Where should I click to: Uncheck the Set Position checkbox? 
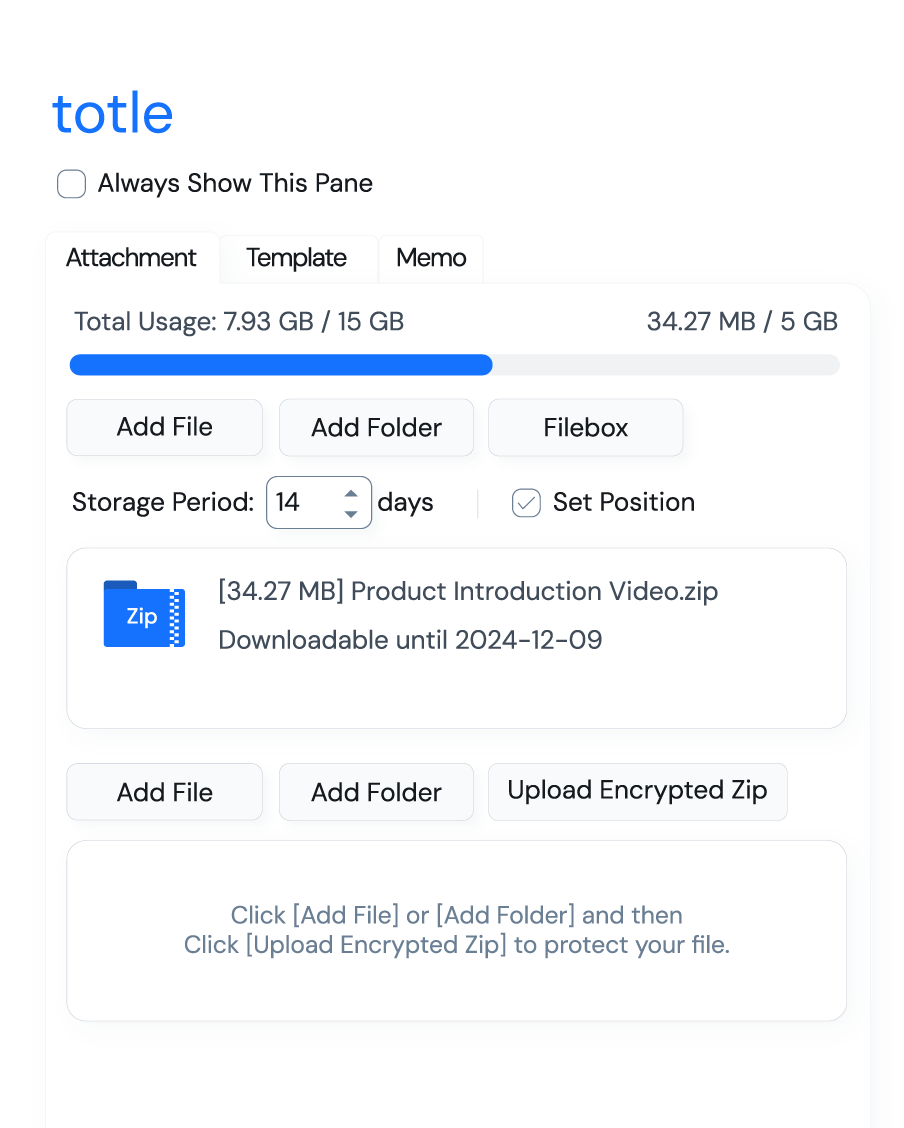526,502
